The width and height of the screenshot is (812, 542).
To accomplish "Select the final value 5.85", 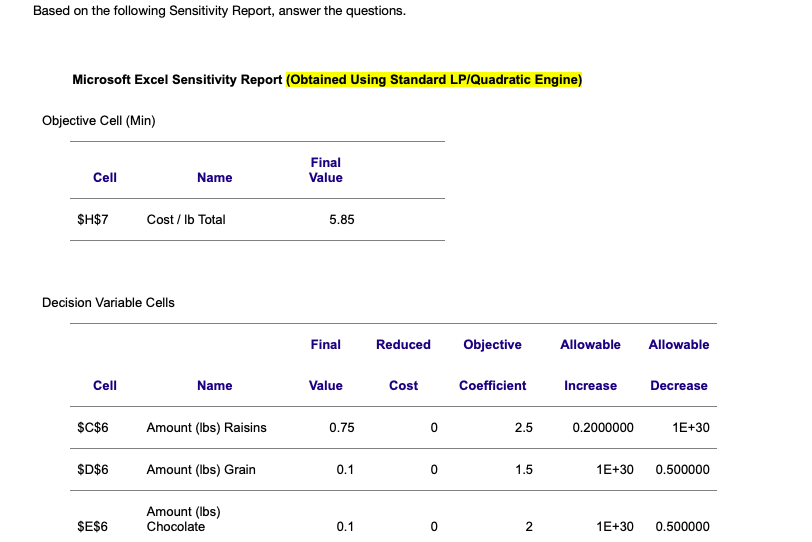I will pyautogui.click(x=342, y=220).
